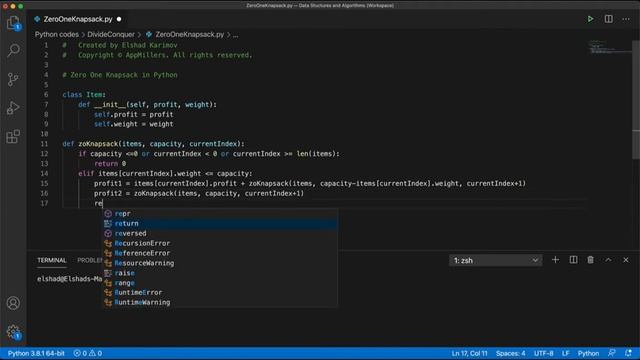This screenshot has width=640, height=360.
Task: Open the Explorer view in activity bar
Action: pyautogui.click(x=13, y=23)
